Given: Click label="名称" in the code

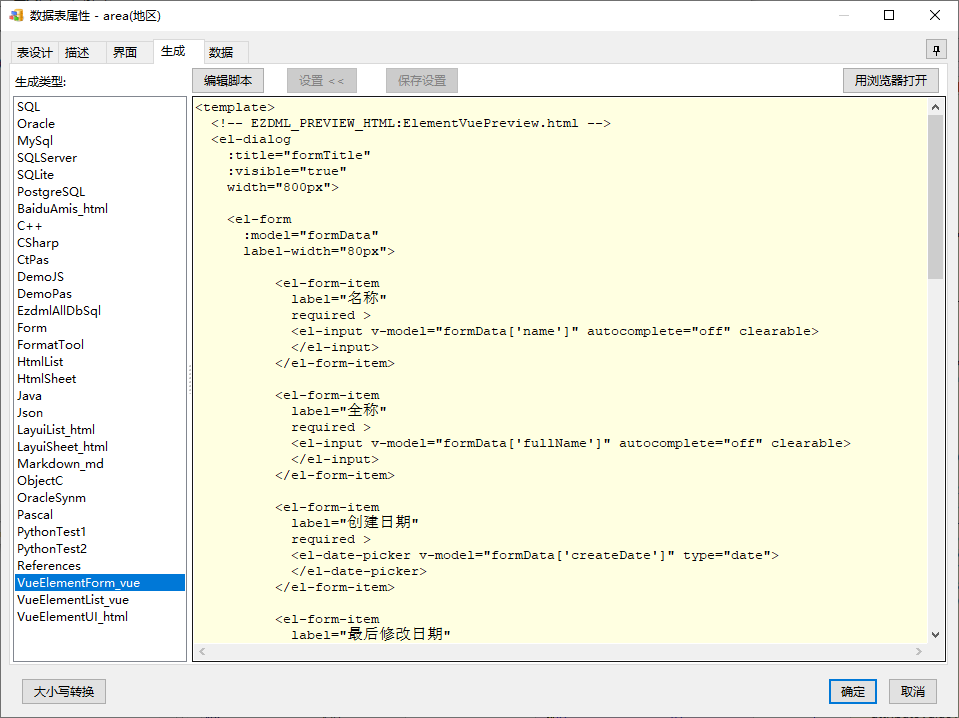Looking at the screenshot, I should pos(339,298).
